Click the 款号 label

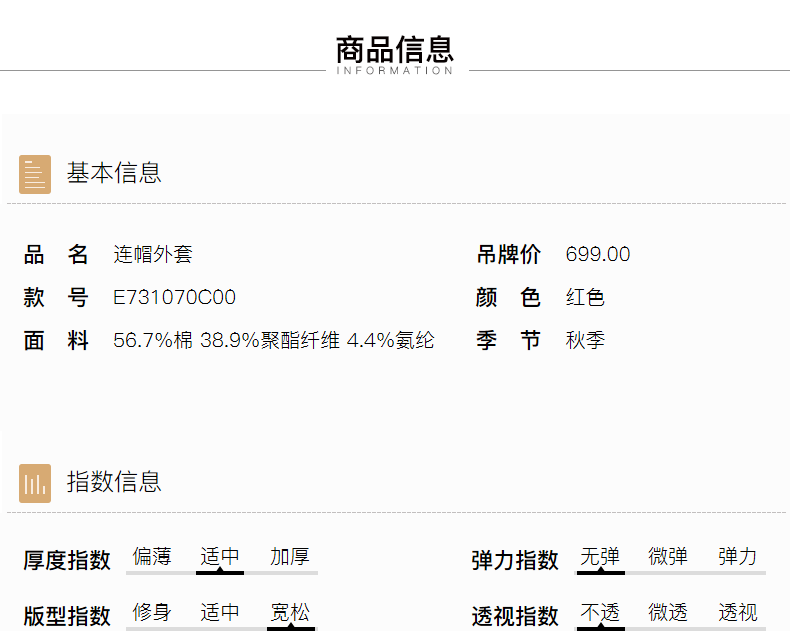point(56,297)
